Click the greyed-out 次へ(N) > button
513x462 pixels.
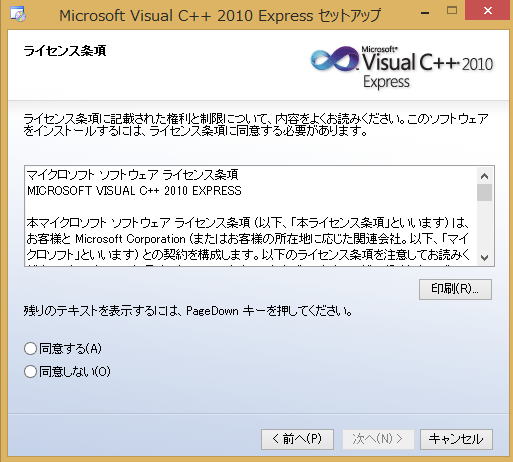(378, 439)
